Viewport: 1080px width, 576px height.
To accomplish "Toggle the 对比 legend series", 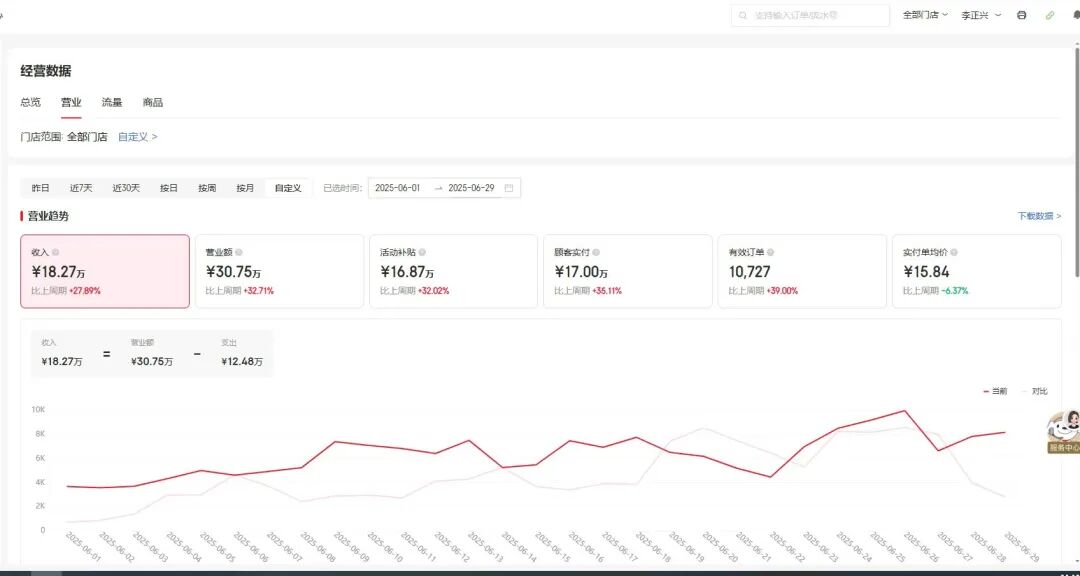I will click(x=1036, y=391).
